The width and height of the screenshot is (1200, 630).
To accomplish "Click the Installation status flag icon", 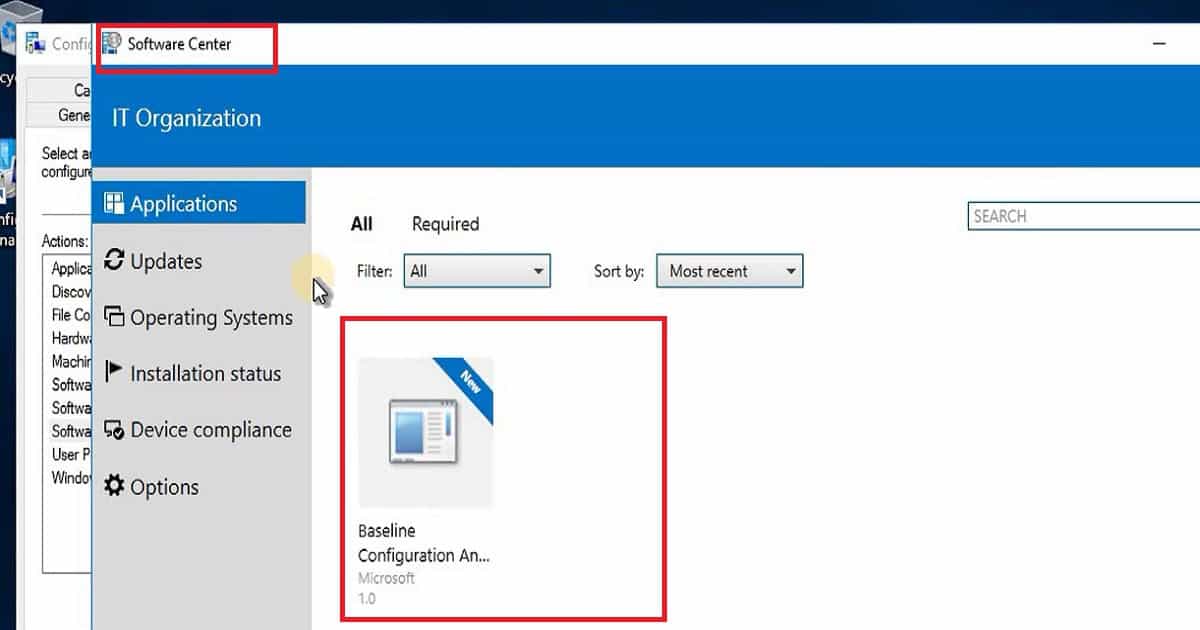I will [x=114, y=373].
